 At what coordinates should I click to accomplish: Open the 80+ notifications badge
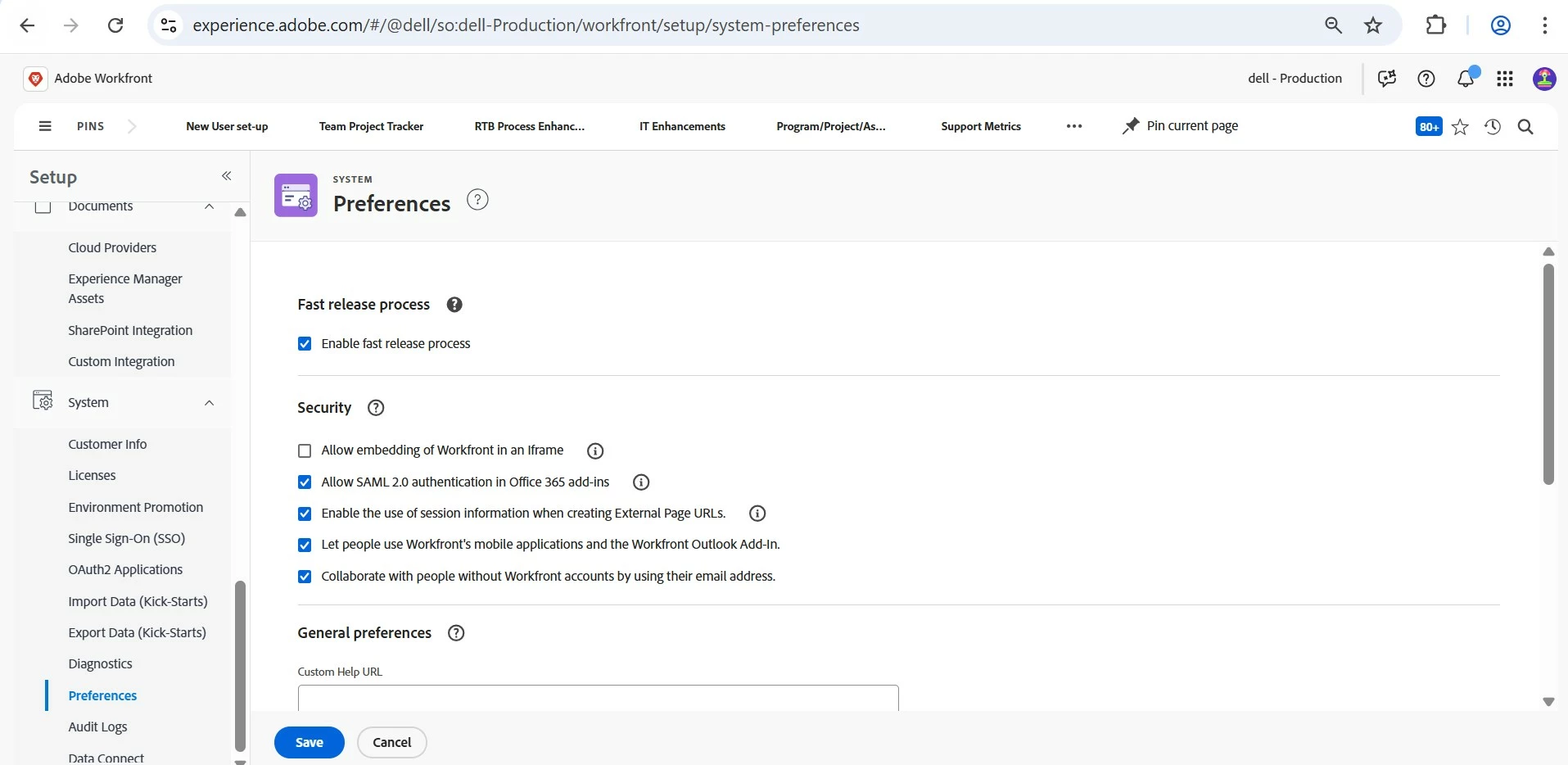[1429, 126]
